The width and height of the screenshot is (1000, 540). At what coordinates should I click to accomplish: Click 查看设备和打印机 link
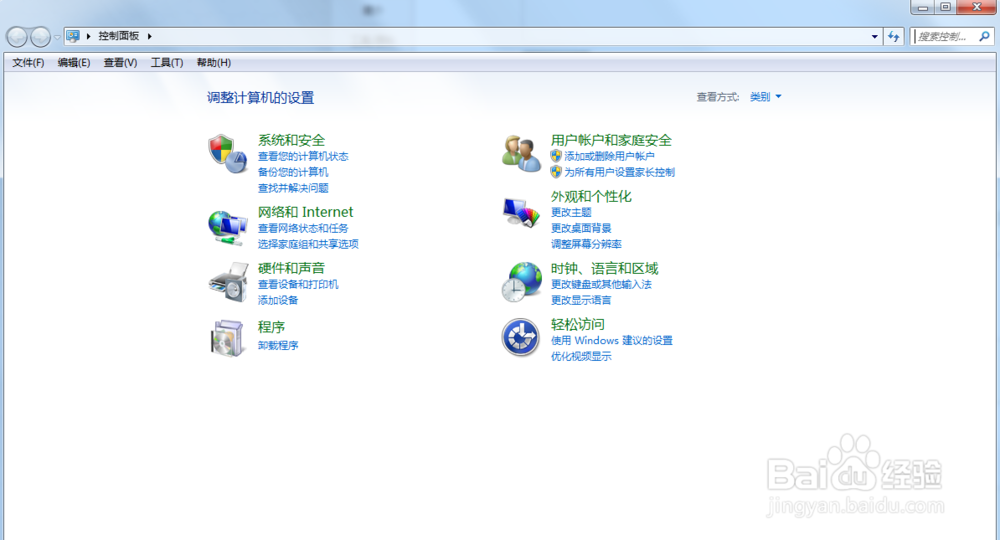click(298, 284)
